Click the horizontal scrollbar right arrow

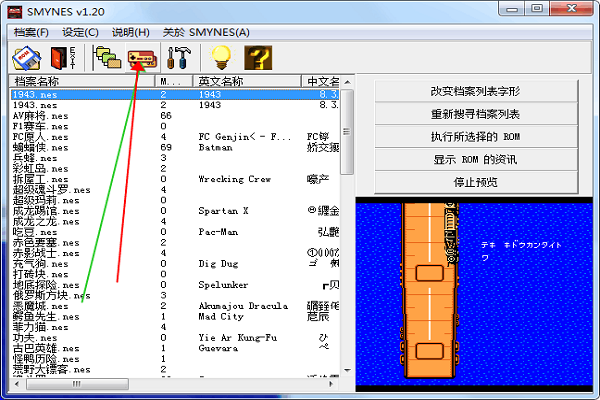331,384
